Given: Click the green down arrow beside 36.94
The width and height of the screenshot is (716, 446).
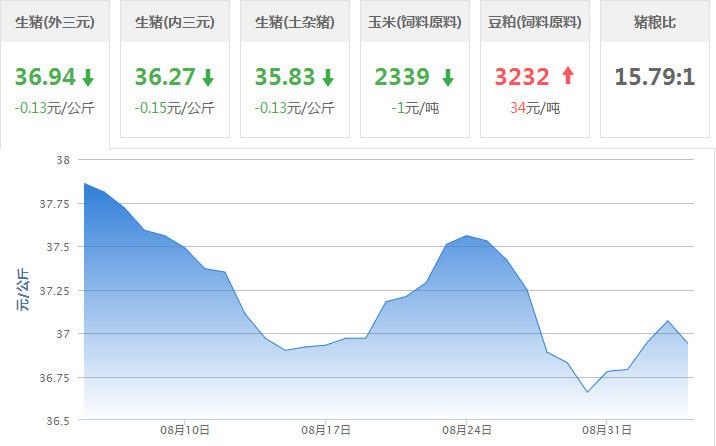Looking at the screenshot, I should pyautogui.click(x=88, y=77).
